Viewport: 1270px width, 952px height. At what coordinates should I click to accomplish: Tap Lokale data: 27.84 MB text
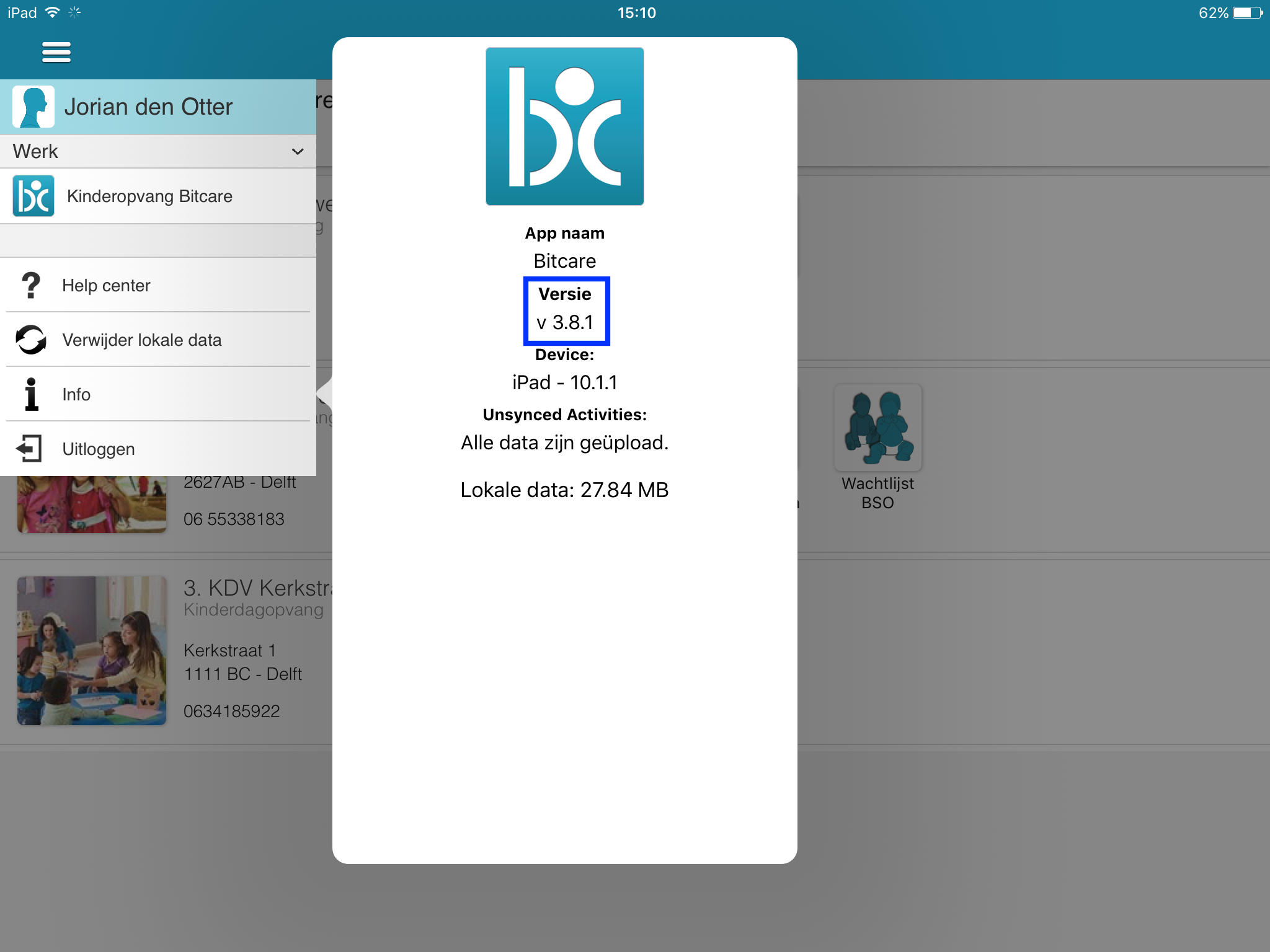pos(564,490)
